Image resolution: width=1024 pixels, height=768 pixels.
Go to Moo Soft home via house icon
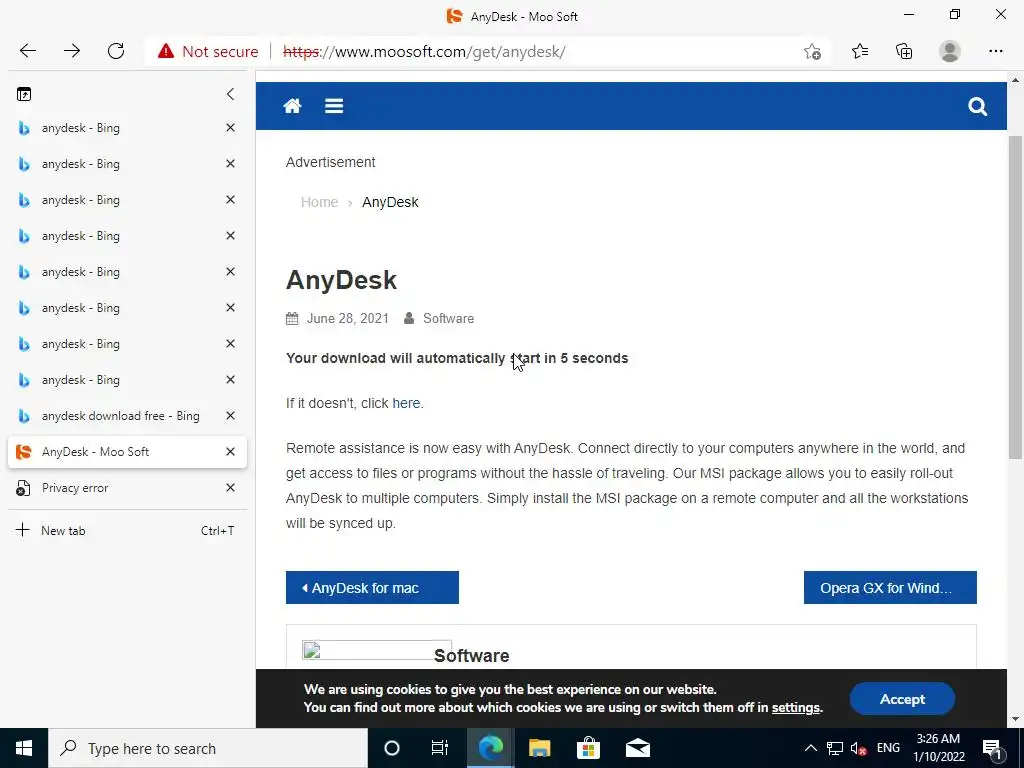coord(292,106)
